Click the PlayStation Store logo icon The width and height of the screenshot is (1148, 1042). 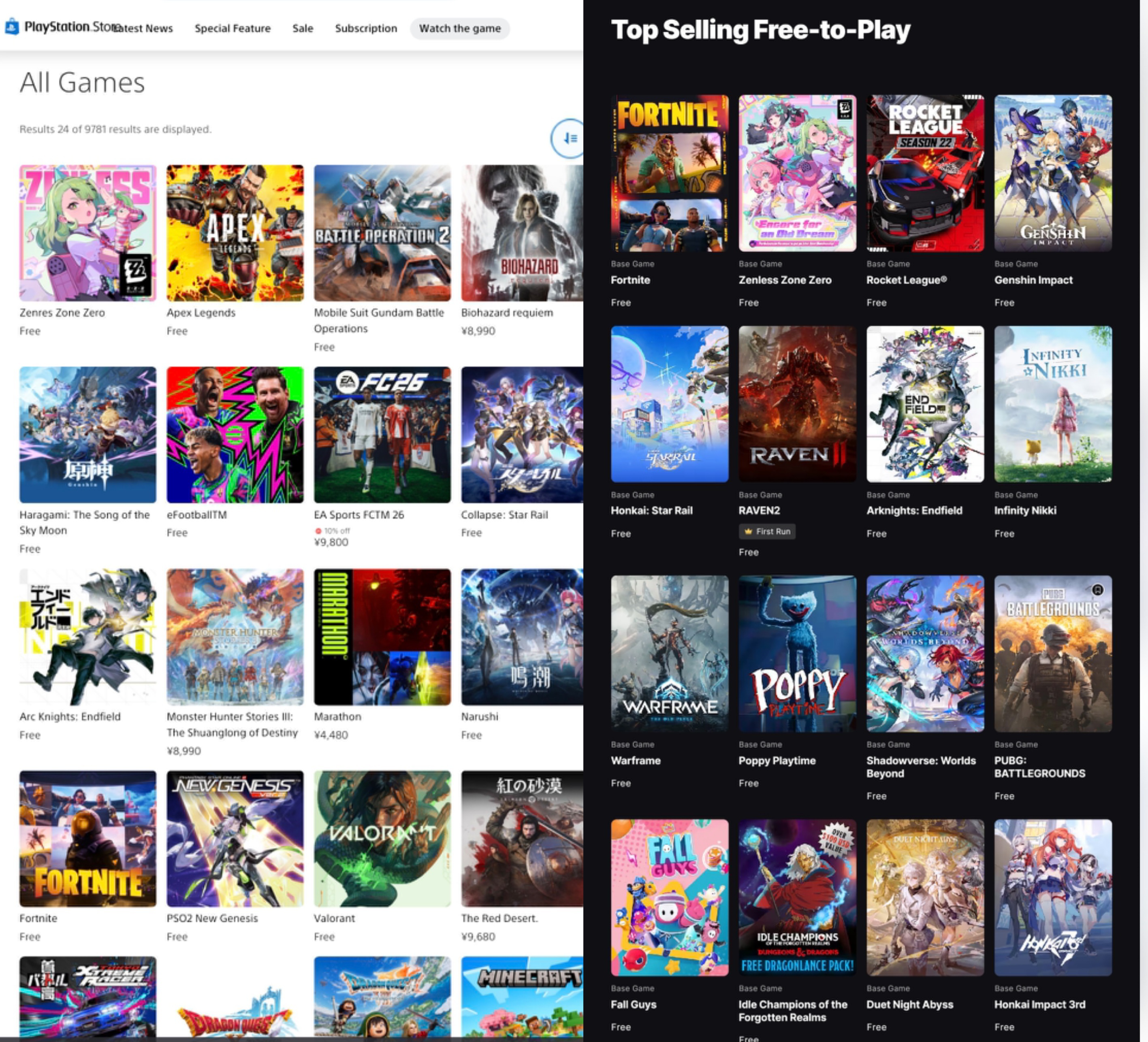12,27
